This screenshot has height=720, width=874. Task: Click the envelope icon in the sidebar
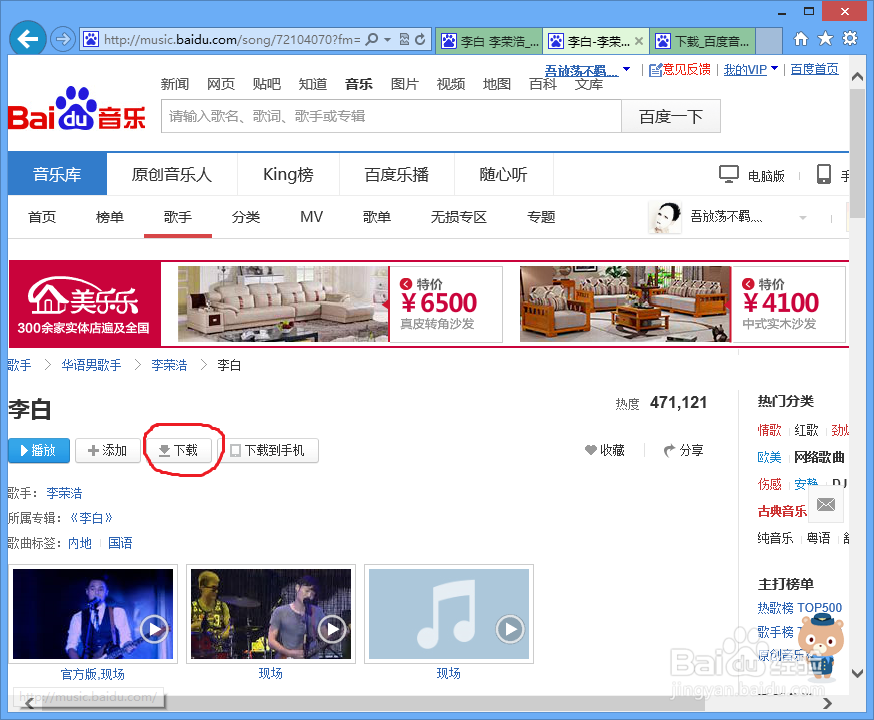pos(825,506)
